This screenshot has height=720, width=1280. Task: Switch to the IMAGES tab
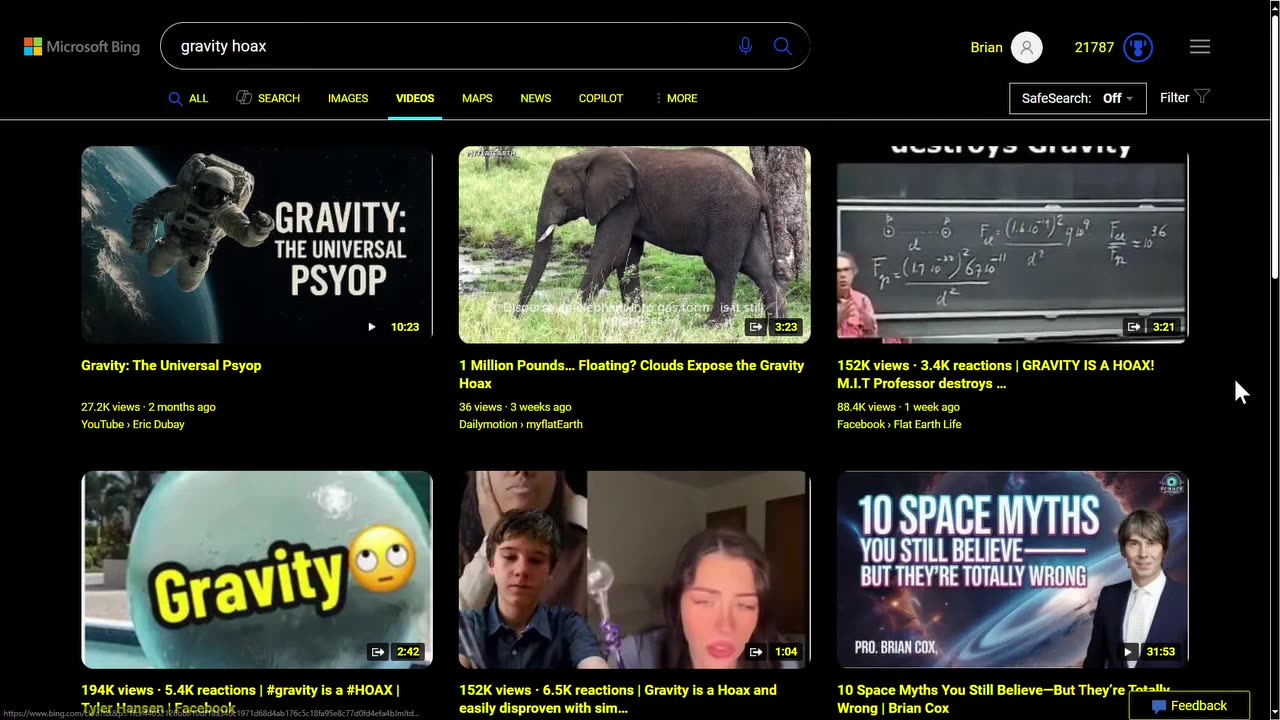(348, 98)
